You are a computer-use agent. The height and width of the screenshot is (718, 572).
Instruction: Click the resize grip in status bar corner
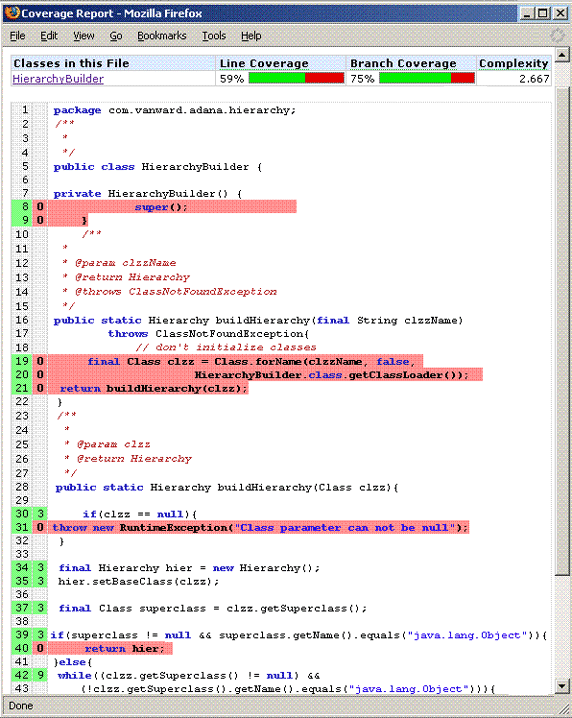pyautogui.click(x=563, y=706)
